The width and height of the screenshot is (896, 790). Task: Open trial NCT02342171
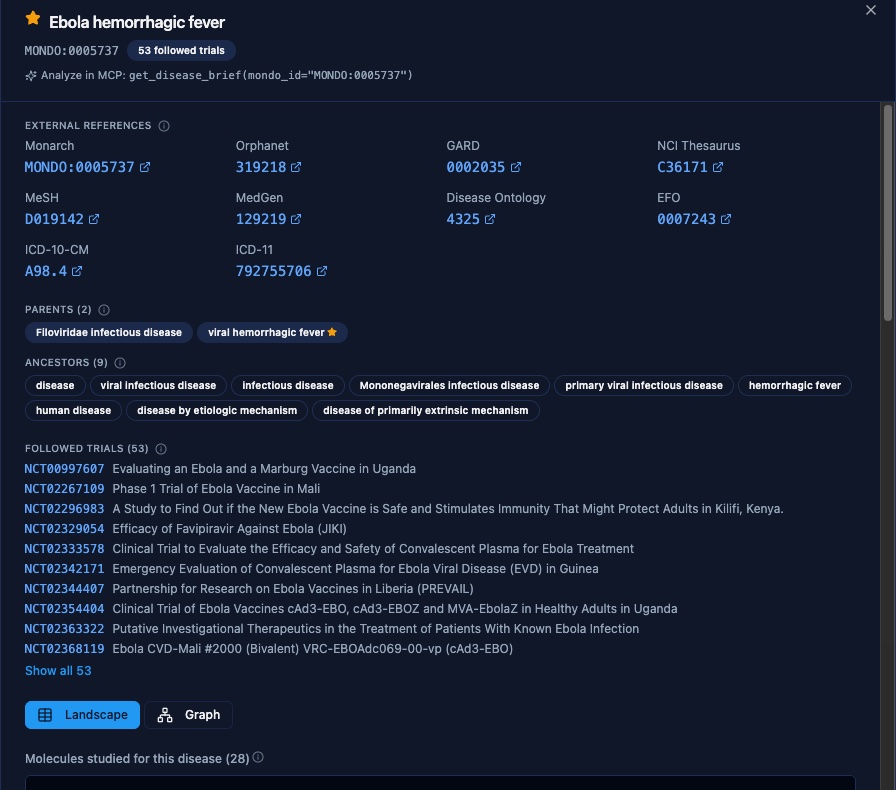point(64,569)
